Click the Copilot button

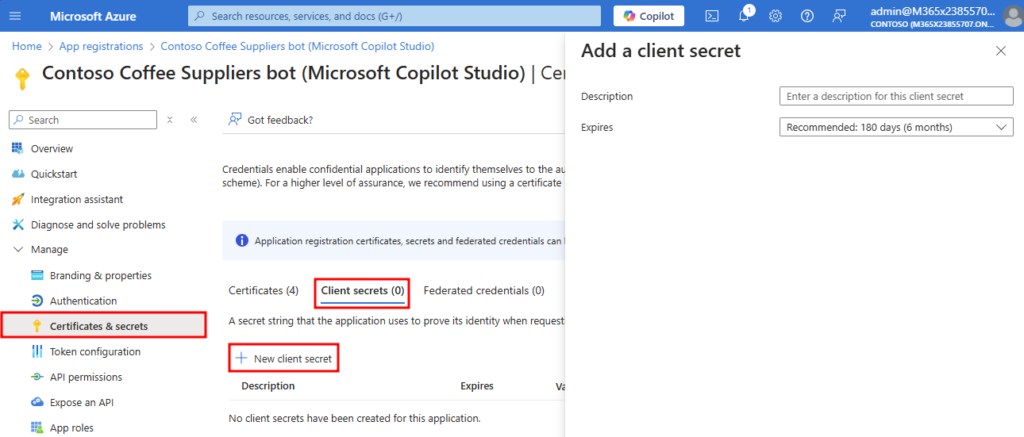(648, 16)
